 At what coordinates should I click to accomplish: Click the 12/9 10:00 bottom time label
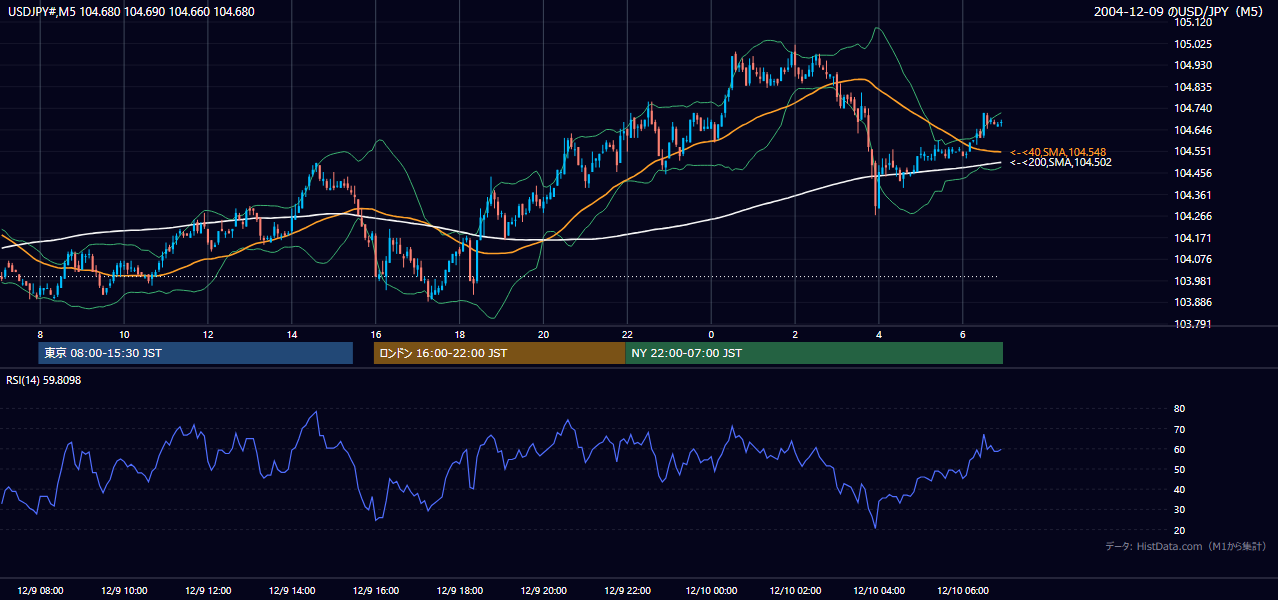124,591
